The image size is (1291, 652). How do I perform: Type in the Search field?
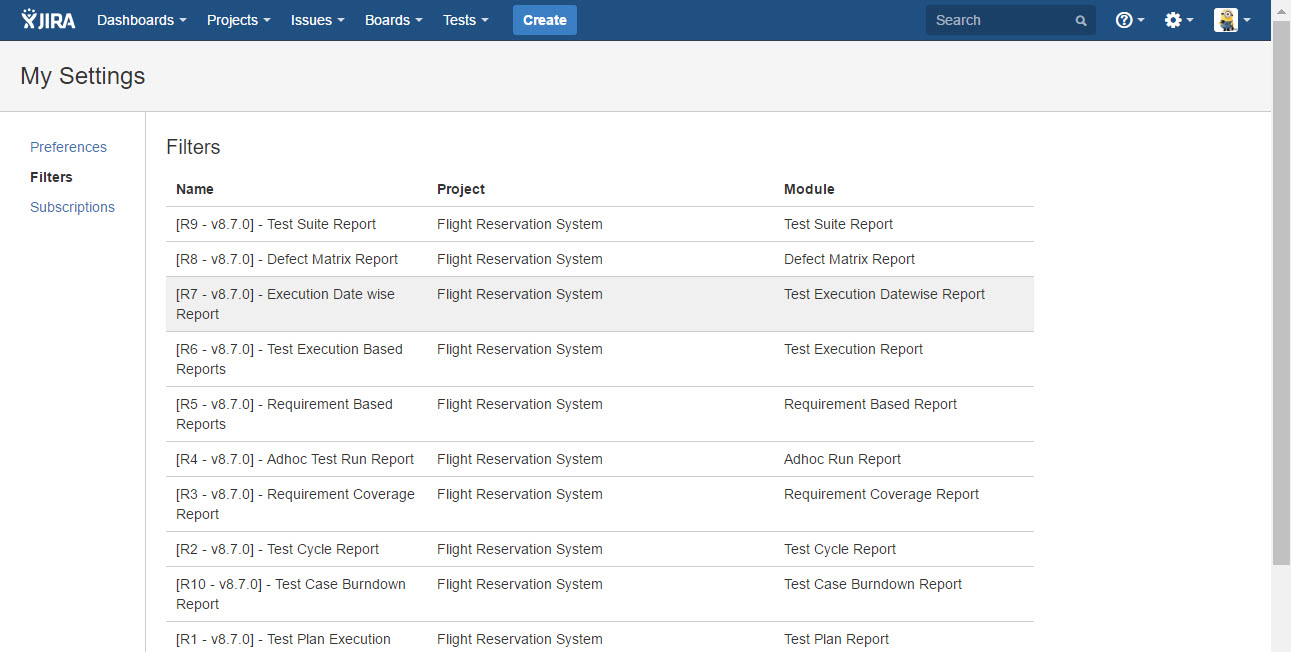coord(1000,20)
